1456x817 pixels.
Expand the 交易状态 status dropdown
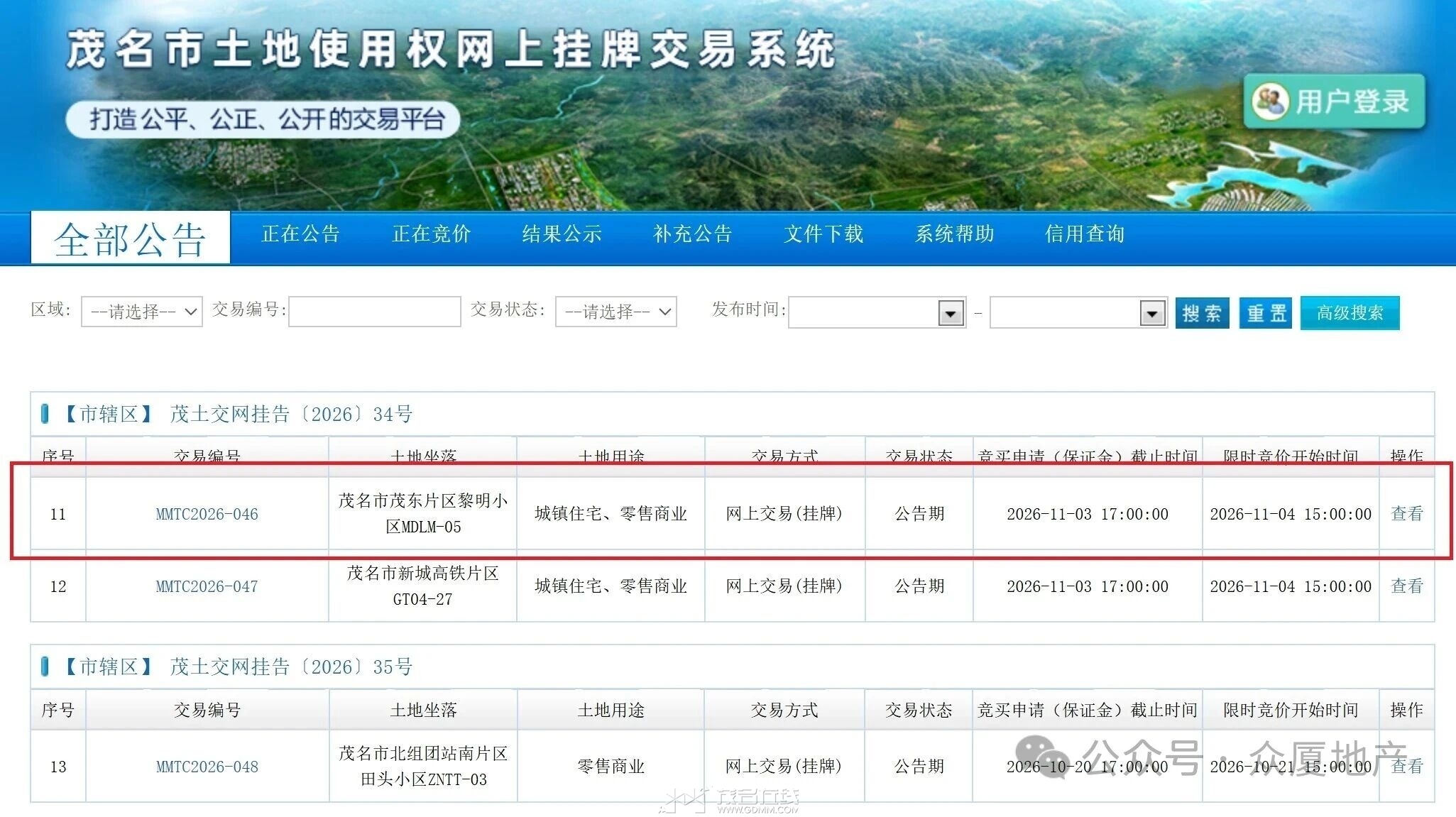(616, 312)
